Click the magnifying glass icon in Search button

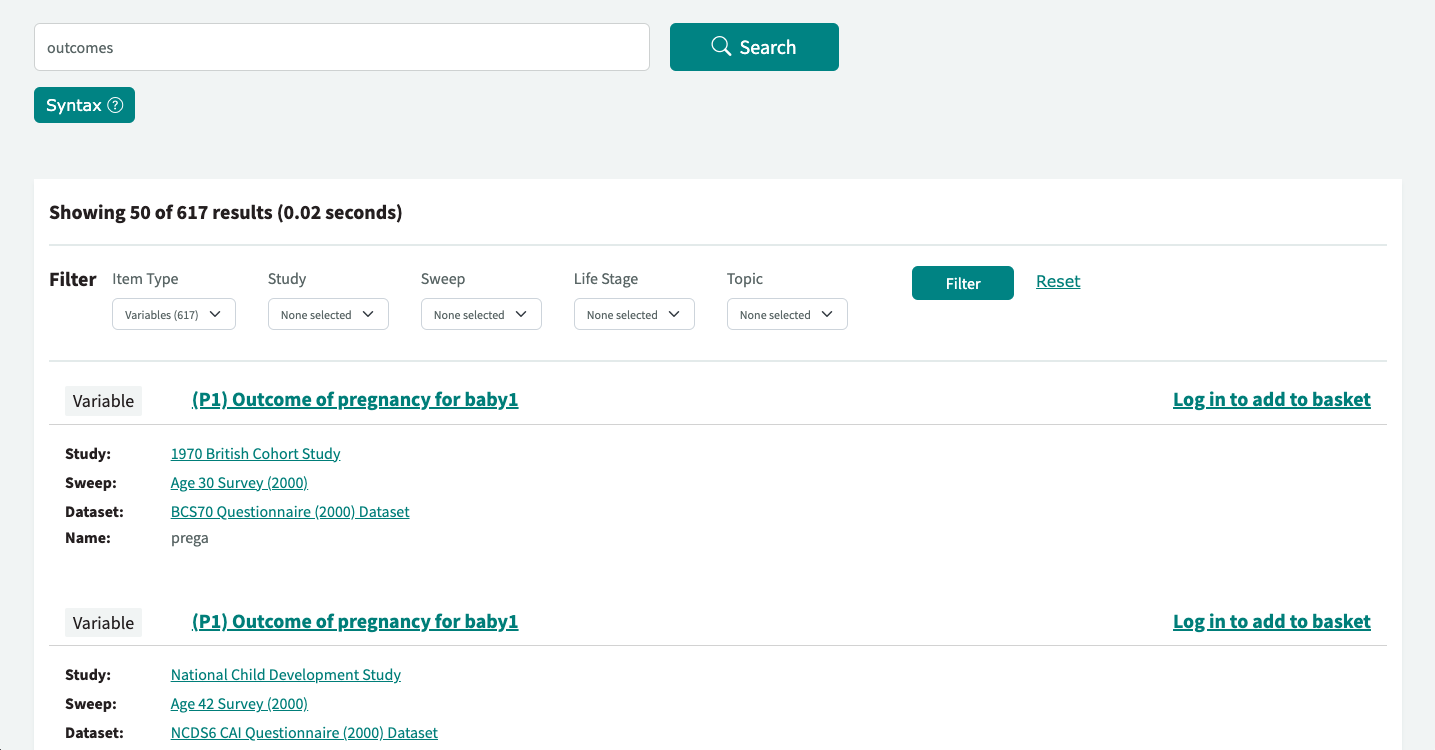(x=721, y=46)
